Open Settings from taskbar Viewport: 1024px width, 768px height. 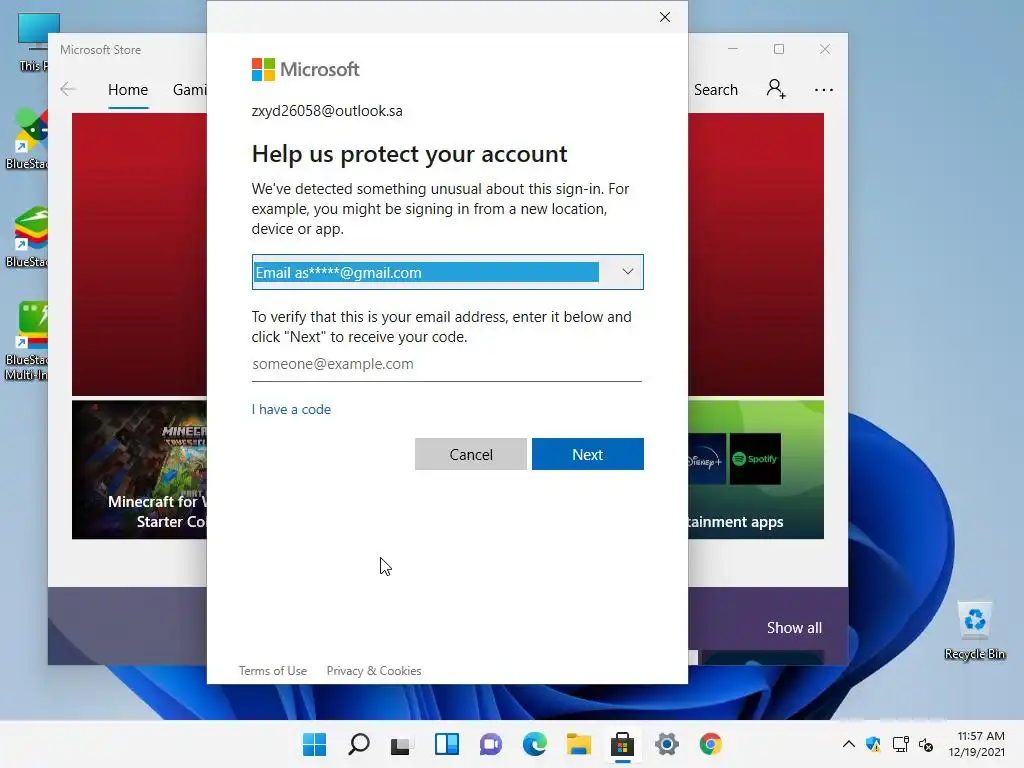click(667, 744)
